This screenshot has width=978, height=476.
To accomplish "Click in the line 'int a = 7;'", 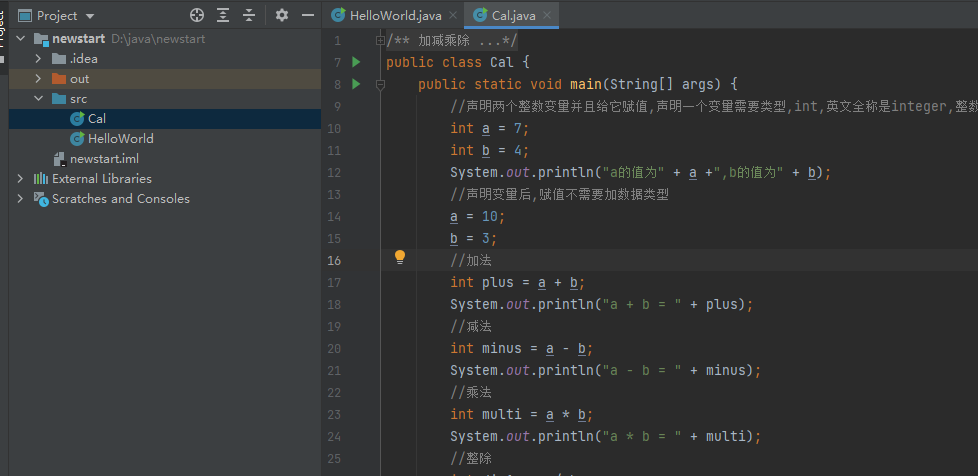I will click(490, 128).
